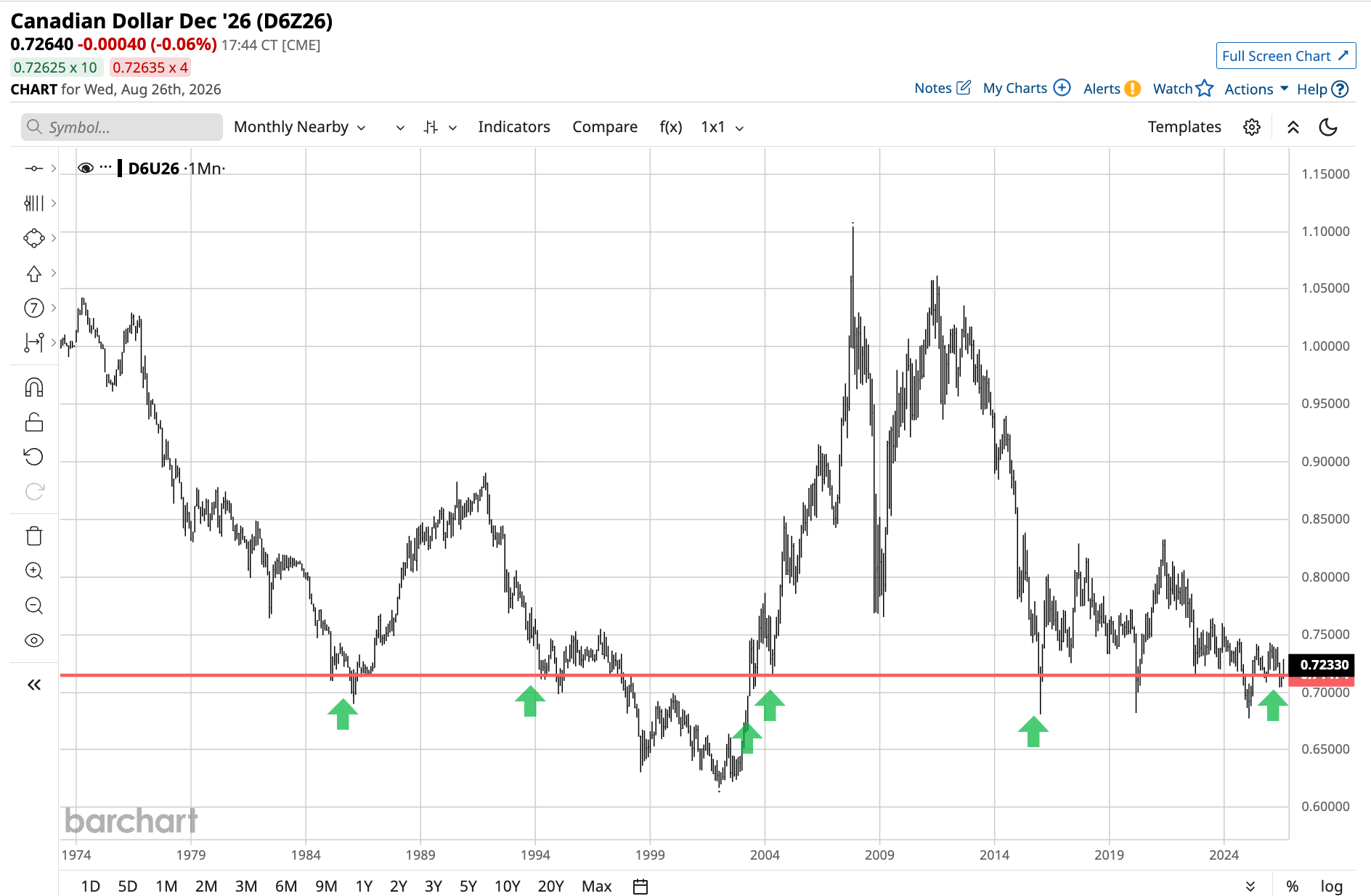Expand the pitchfork tool options chevron
Screen dimensions: 1371x896
click(54, 203)
